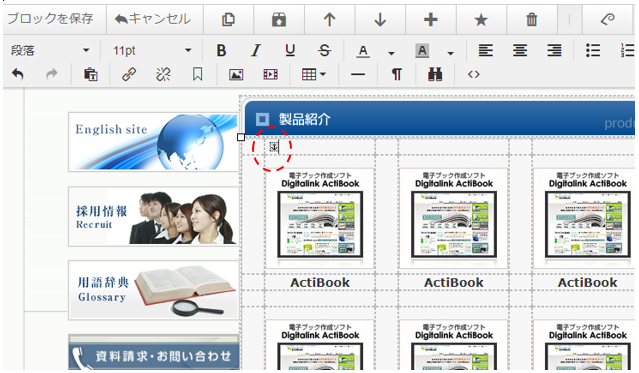This screenshot has height=373, width=639.
Task: Move block down with down arrow
Action: click(380, 19)
